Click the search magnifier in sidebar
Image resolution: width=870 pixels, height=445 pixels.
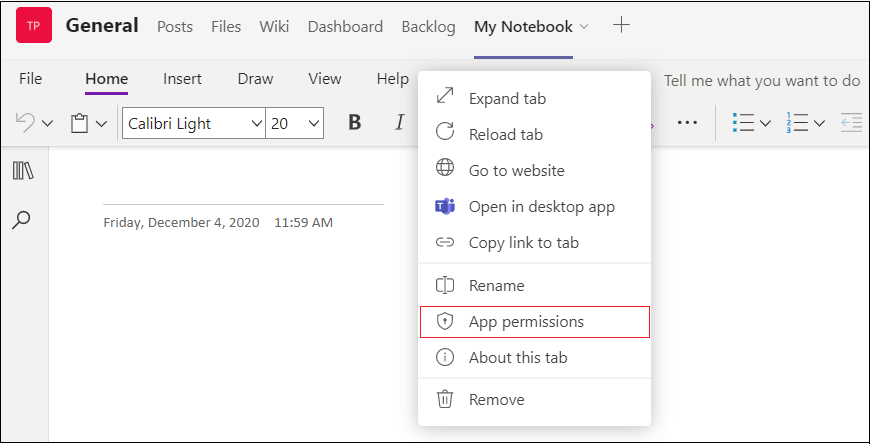pyautogui.click(x=21, y=219)
